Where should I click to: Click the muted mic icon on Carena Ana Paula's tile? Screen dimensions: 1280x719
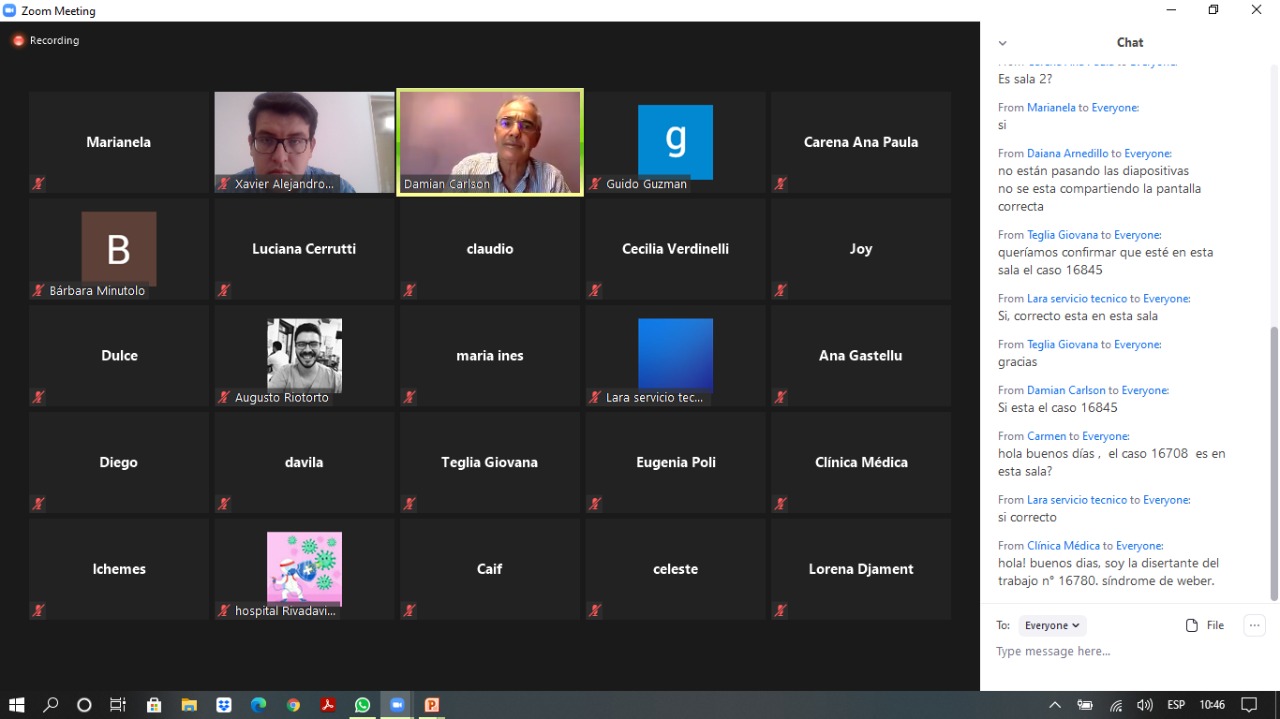click(781, 184)
